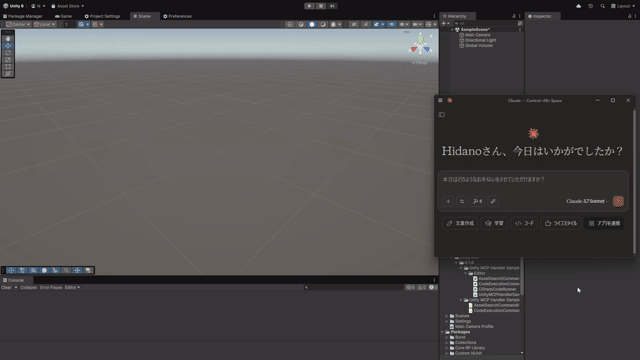Viewport: 640px width, 360px height.
Task: Click the コード suggestion button
Action: pos(524,223)
